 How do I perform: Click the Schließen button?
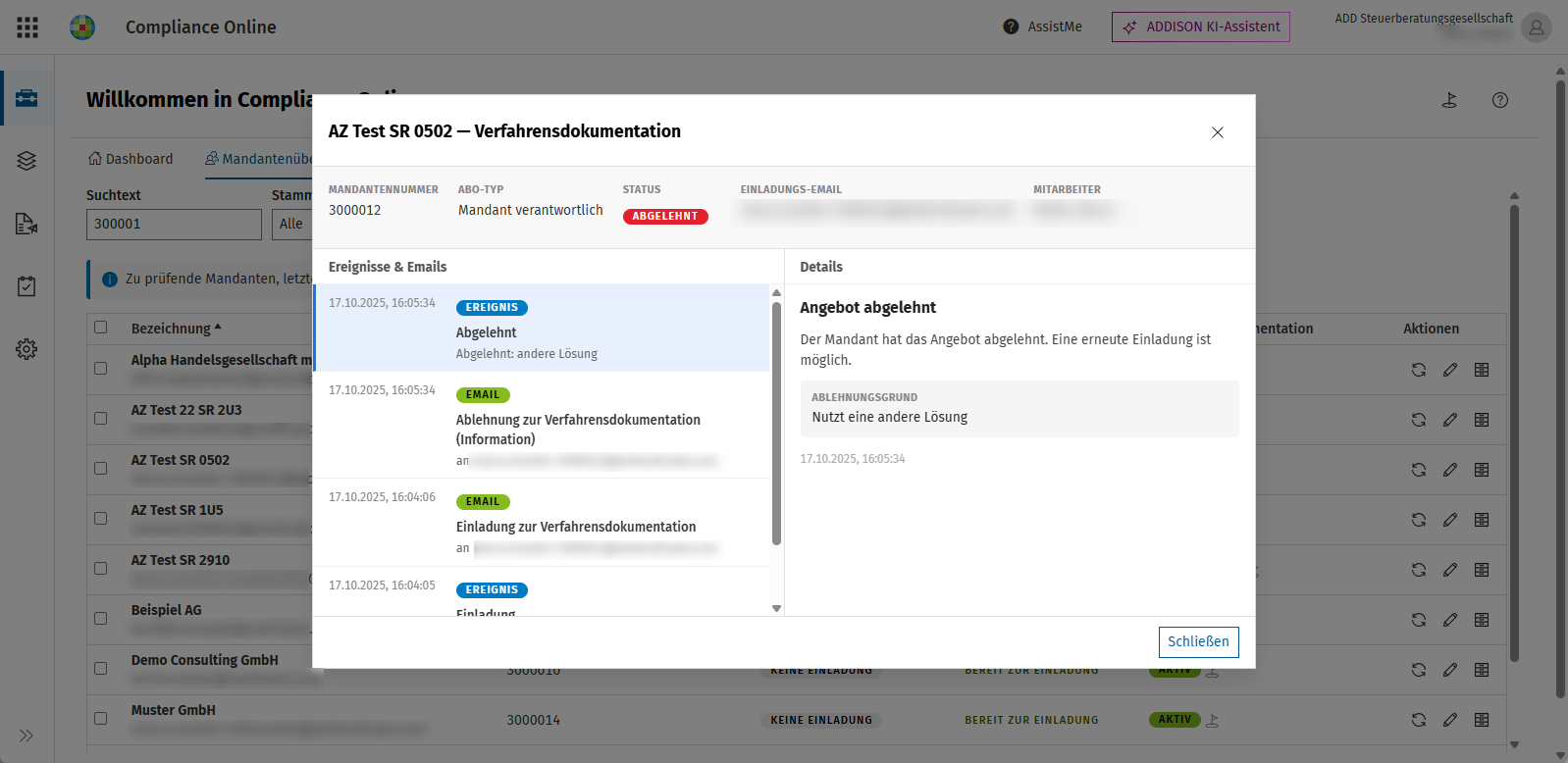pyautogui.click(x=1198, y=642)
